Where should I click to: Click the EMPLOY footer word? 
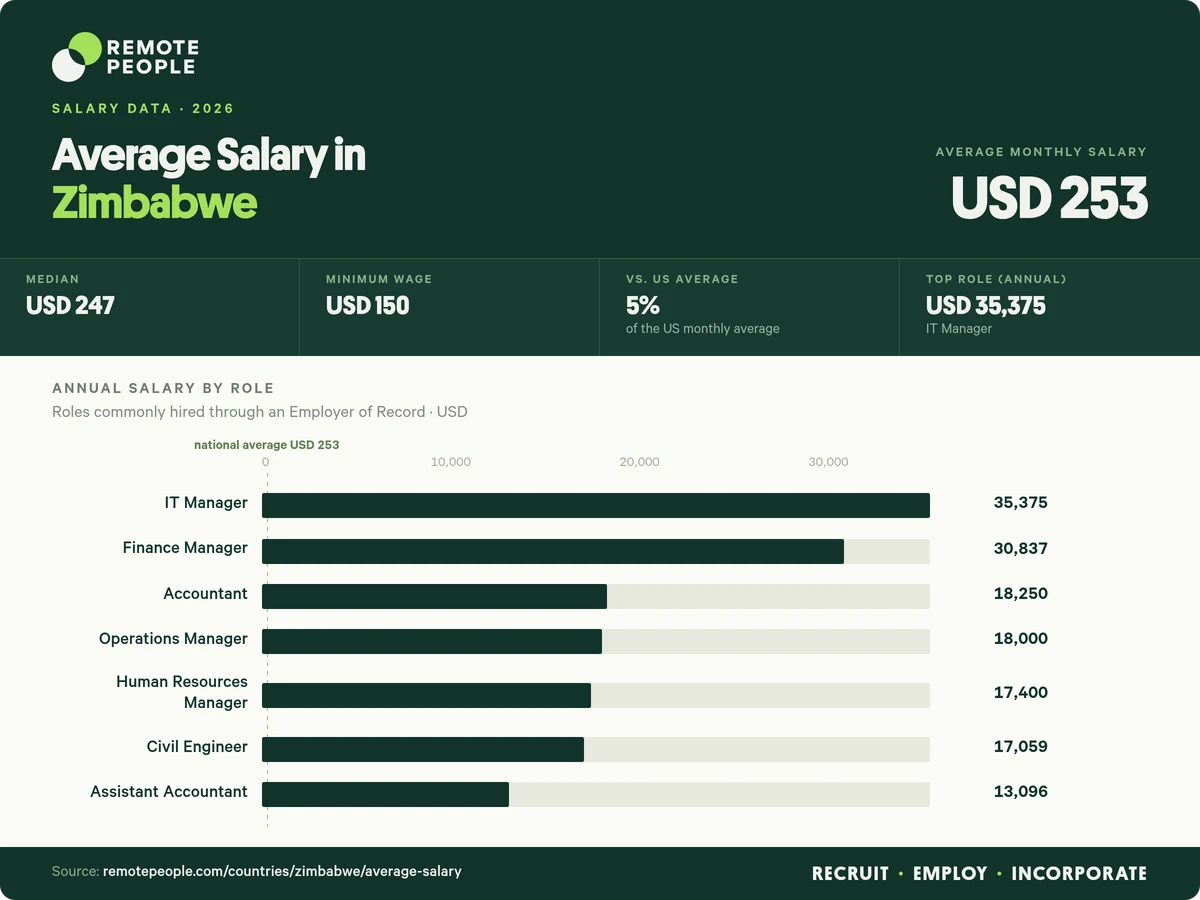[x=950, y=873]
